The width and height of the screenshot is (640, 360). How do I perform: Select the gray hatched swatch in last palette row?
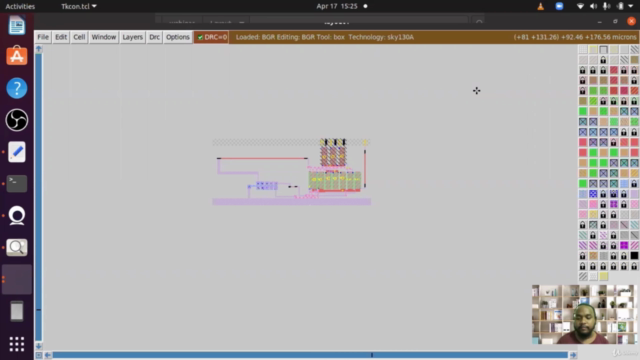(583, 276)
